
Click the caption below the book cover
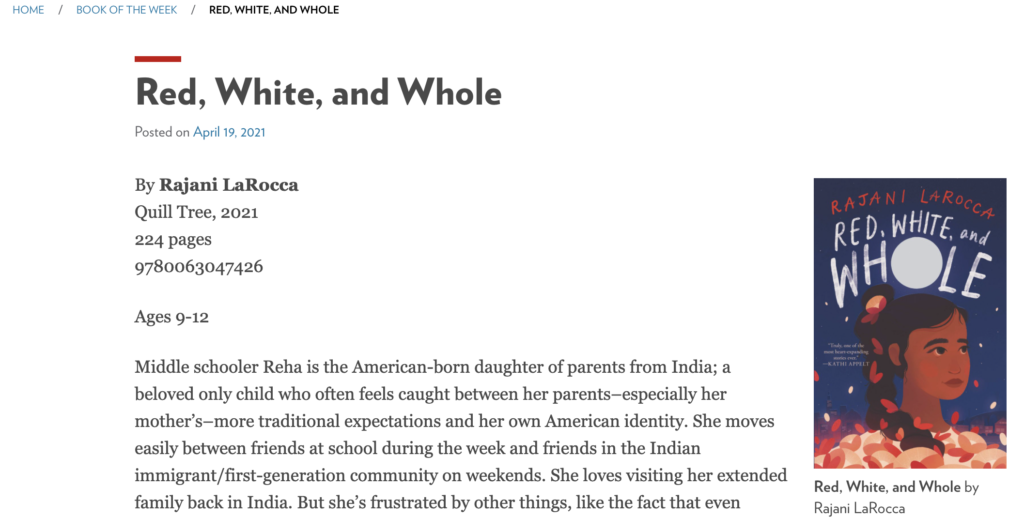(896, 496)
